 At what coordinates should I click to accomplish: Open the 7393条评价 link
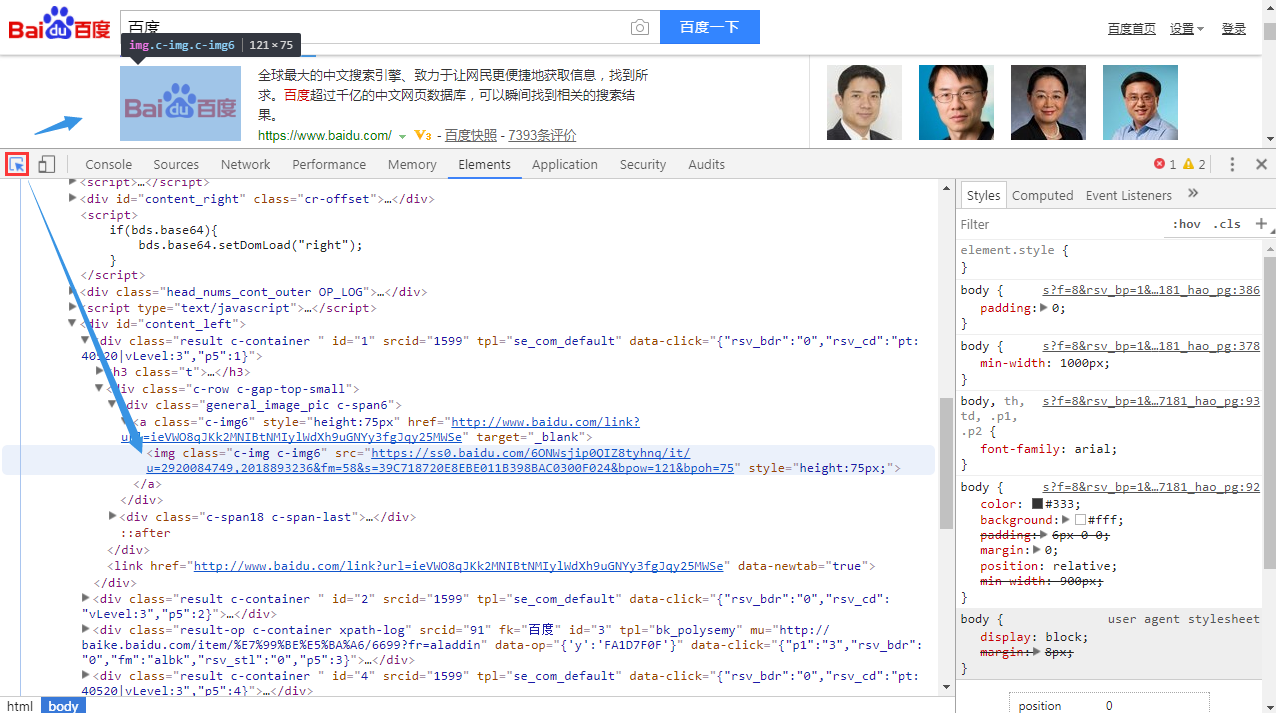coord(542,135)
